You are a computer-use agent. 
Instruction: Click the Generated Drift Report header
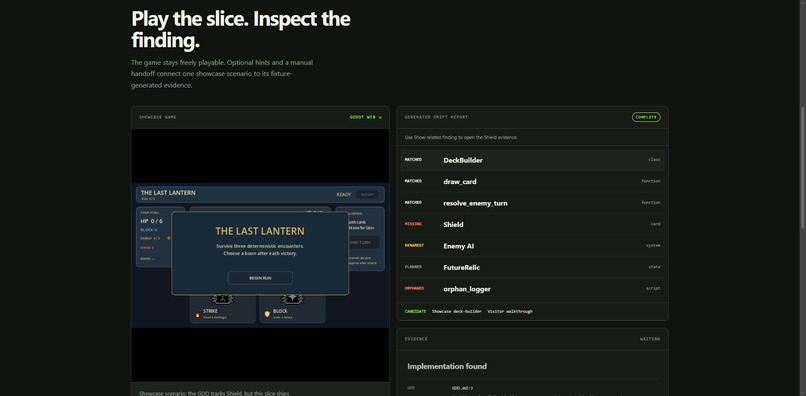(x=436, y=117)
